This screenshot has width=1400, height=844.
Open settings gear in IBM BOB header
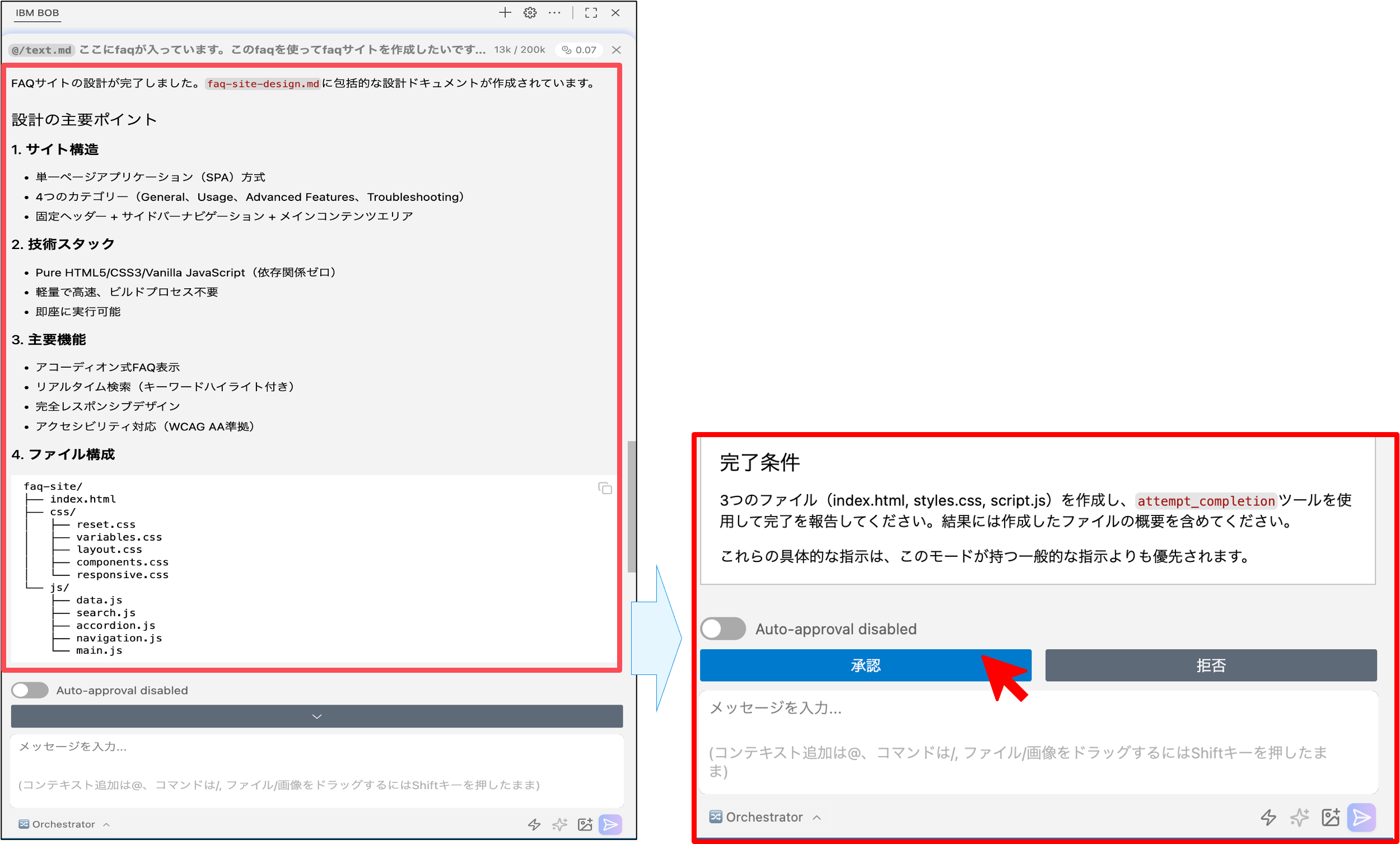click(530, 12)
